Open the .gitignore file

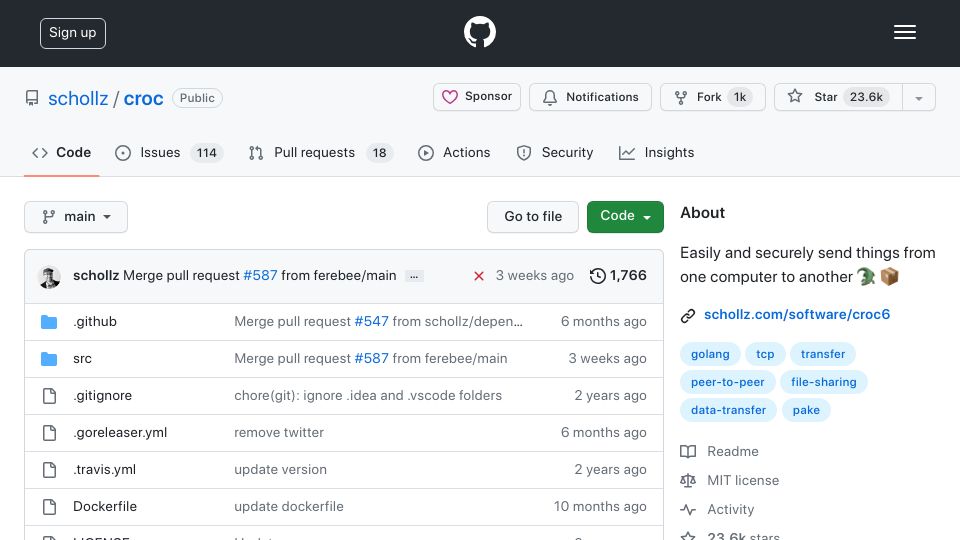click(102, 396)
